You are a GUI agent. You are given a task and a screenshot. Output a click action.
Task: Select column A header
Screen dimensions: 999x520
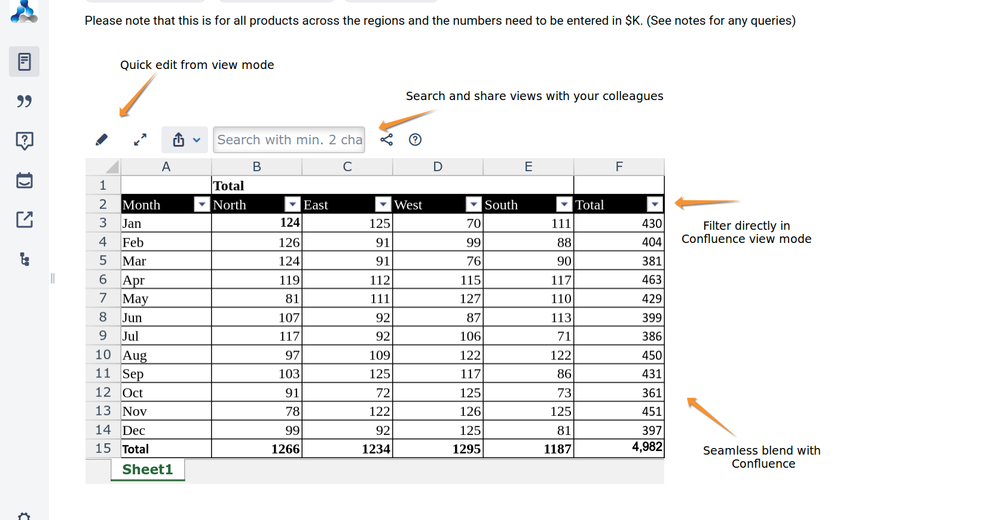[x=166, y=167]
